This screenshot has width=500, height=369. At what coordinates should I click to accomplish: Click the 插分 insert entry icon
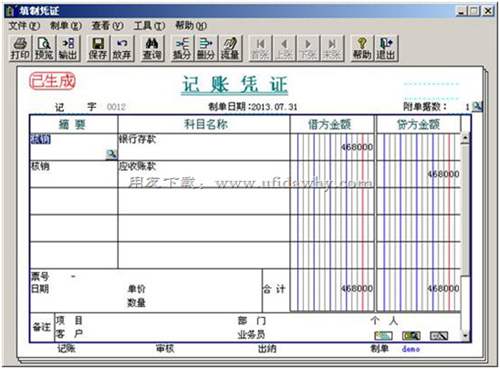pyautogui.click(x=182, y=49)
